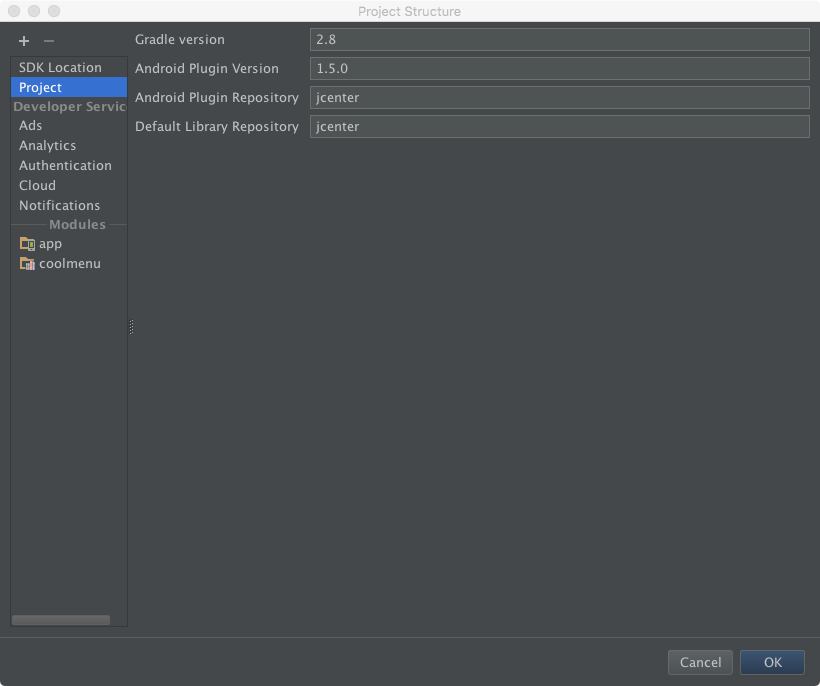This screenshot has width=820, height=686.
Task: Click the Gradle version field
Action: click(560, 40)
